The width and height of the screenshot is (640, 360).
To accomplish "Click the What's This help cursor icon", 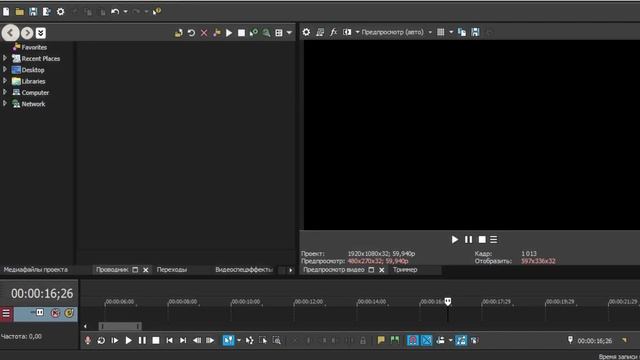I will coord(157,12).
